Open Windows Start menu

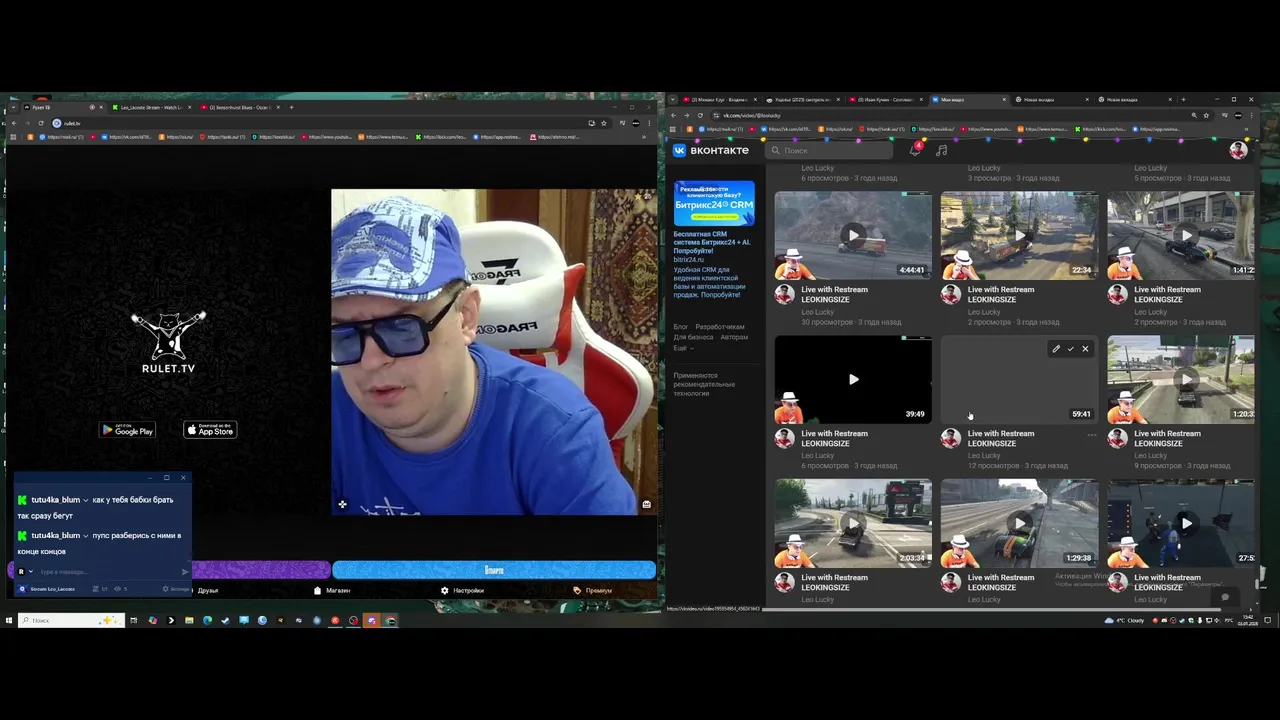[9, 620]
